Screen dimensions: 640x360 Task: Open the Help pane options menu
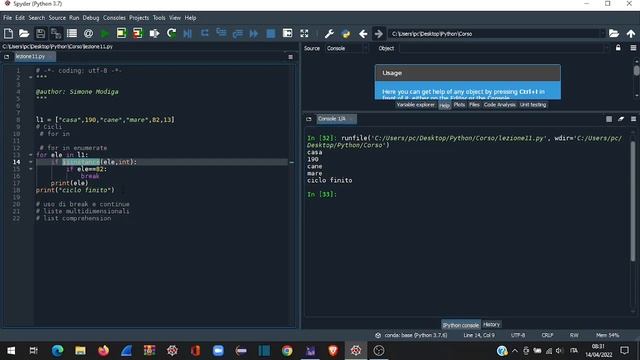point(633,48)
